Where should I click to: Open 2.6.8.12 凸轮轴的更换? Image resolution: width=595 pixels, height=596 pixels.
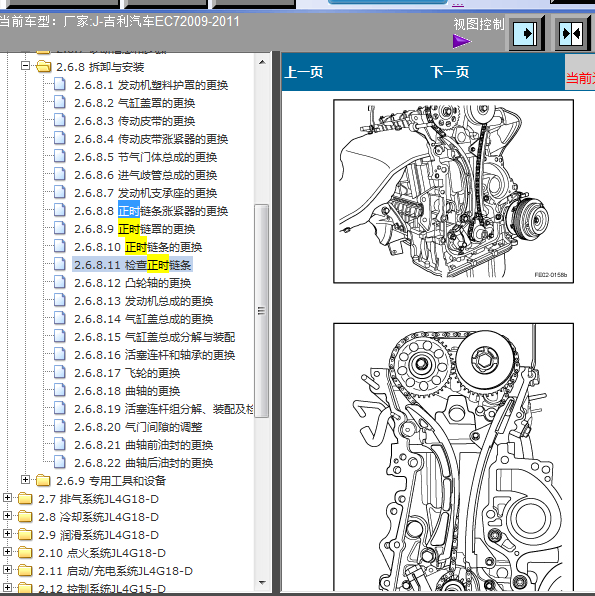pos(132,283)
